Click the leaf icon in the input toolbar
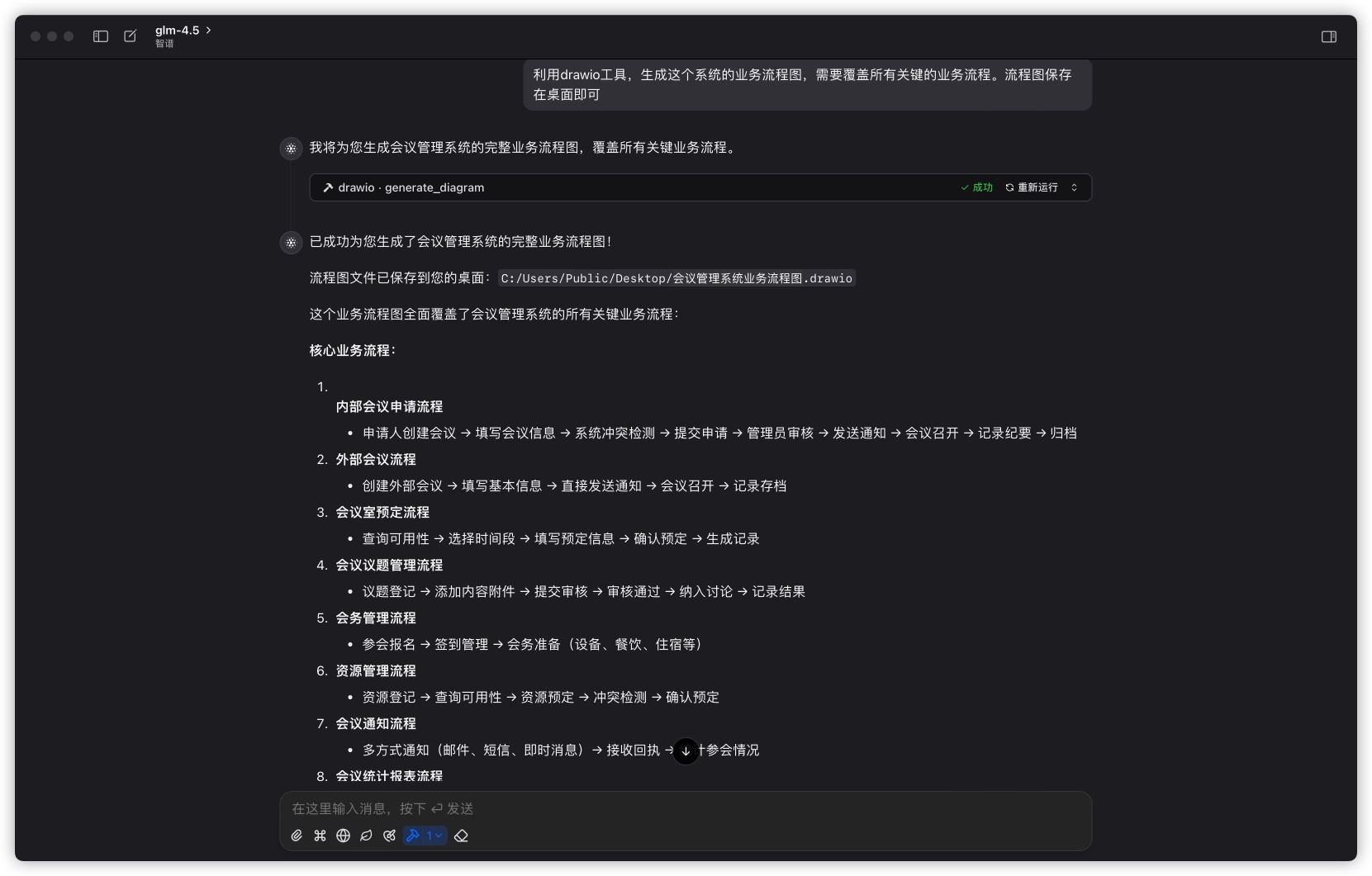 (x=366, y=836)
